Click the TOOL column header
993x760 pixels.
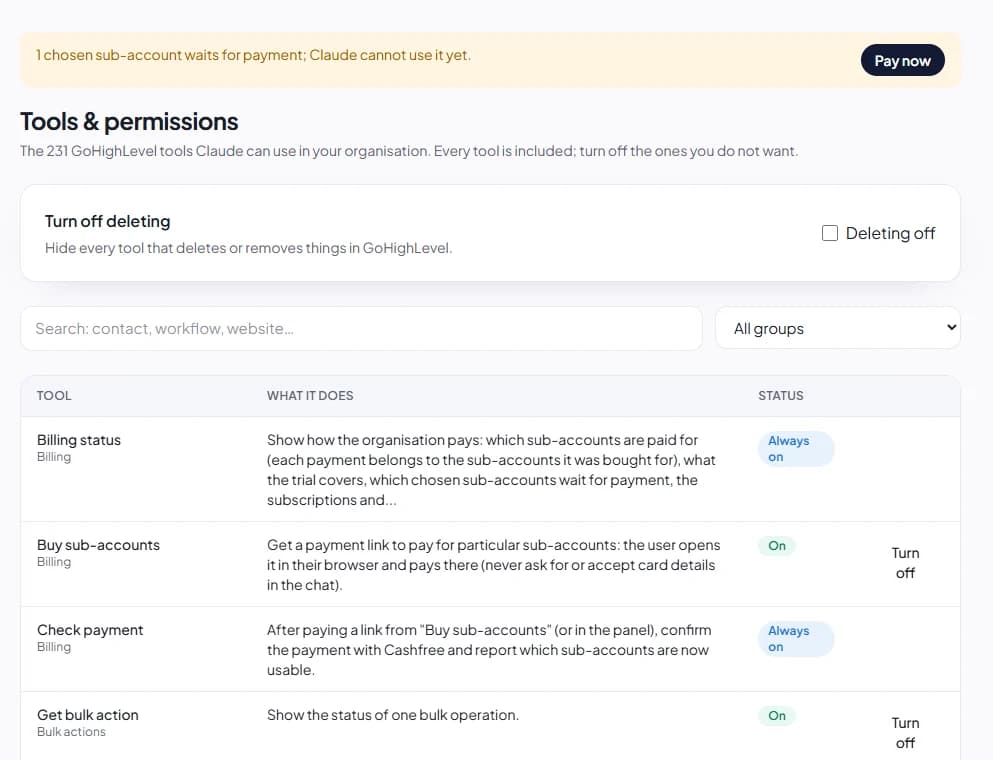pyautogui.click(x=54, y=396)
